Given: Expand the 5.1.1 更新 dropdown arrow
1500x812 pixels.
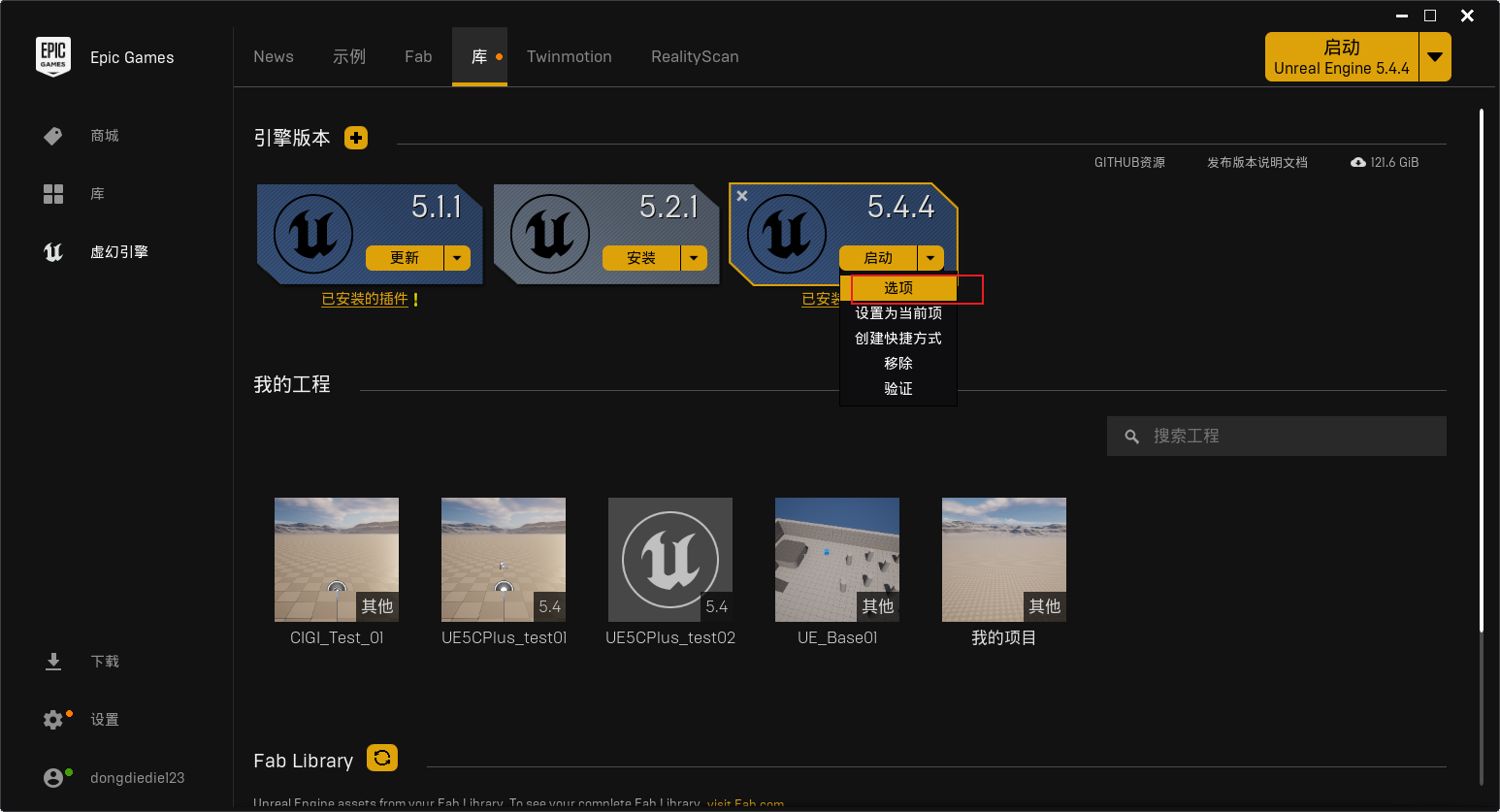Looking at the screenshot, I should [457, 258].
